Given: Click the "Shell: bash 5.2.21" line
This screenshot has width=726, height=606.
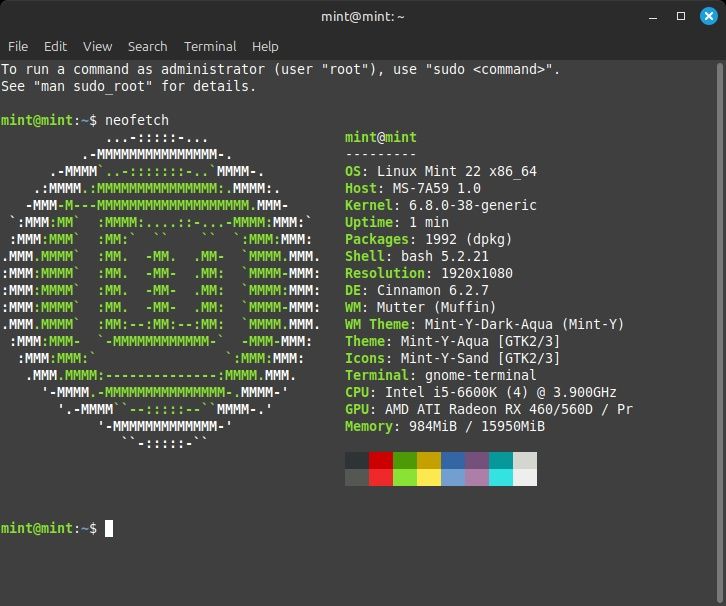Looking at the screenshot, I should pyautogui.click(x=417, y=256).
